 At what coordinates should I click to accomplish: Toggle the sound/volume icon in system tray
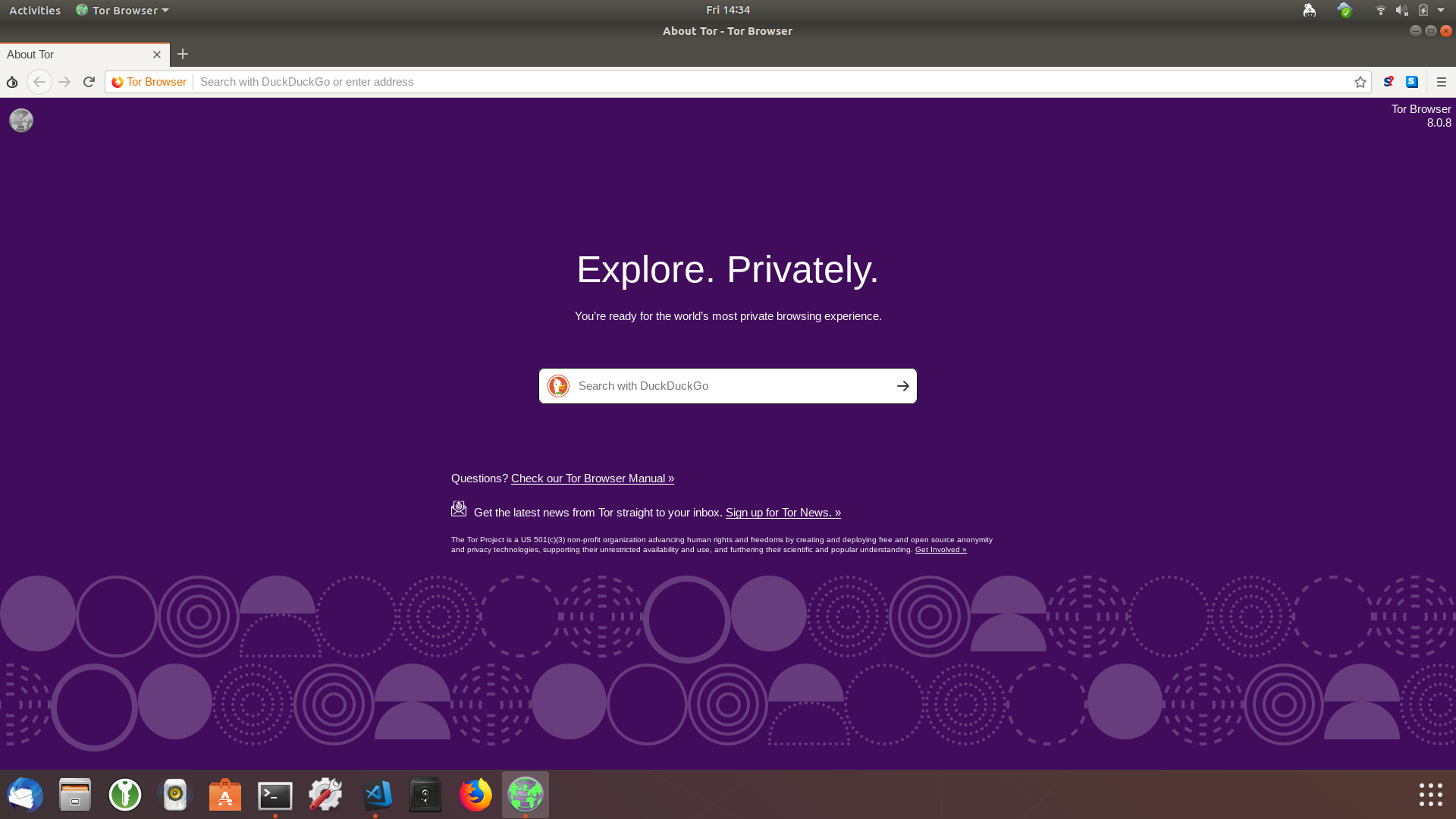1402,10
